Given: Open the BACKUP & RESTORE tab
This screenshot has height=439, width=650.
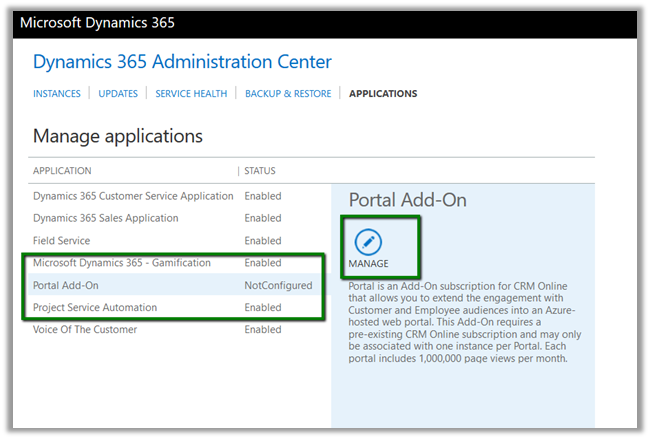Looking at the screenshot, I should [288, 94].
